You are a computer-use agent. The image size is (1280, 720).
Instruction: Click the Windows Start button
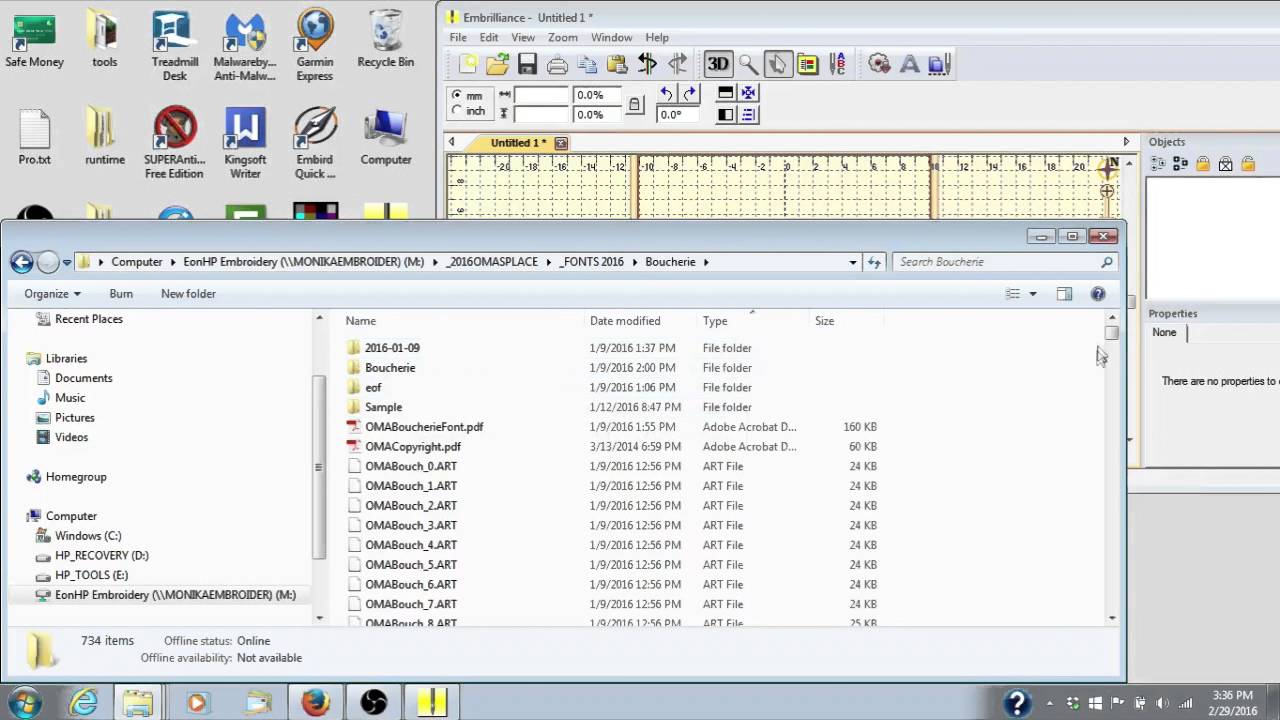pos(25,701)
